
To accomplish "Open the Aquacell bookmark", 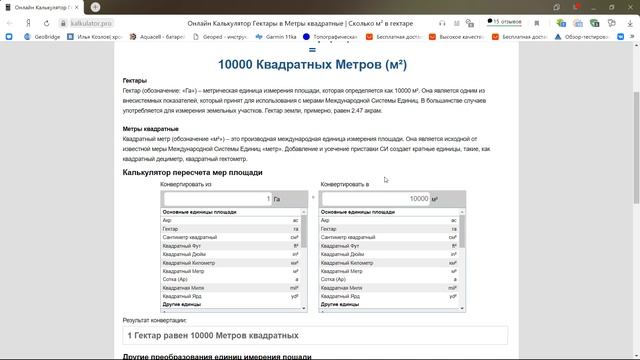I will point(157,37).
